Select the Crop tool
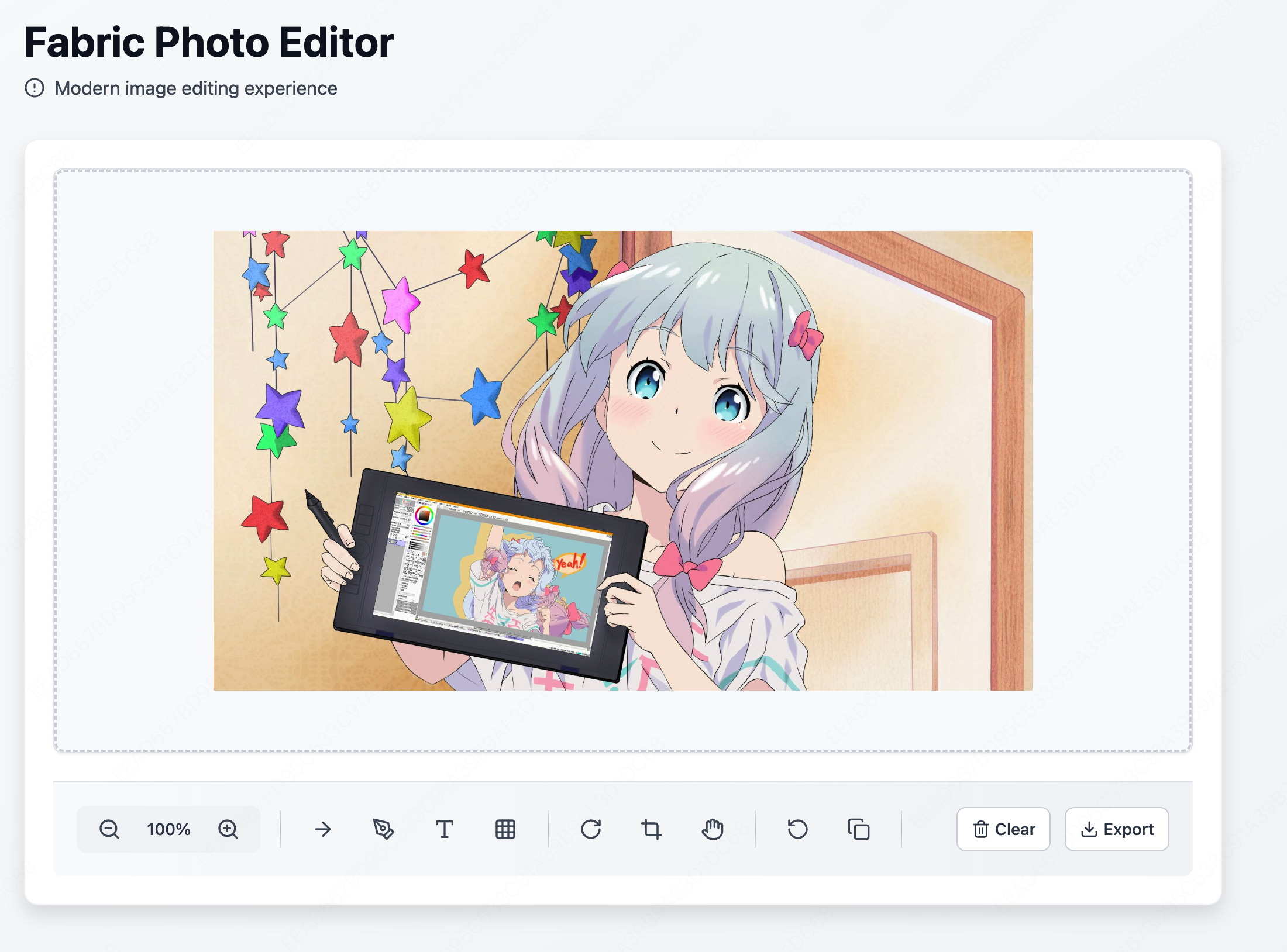 click(652, 829)
